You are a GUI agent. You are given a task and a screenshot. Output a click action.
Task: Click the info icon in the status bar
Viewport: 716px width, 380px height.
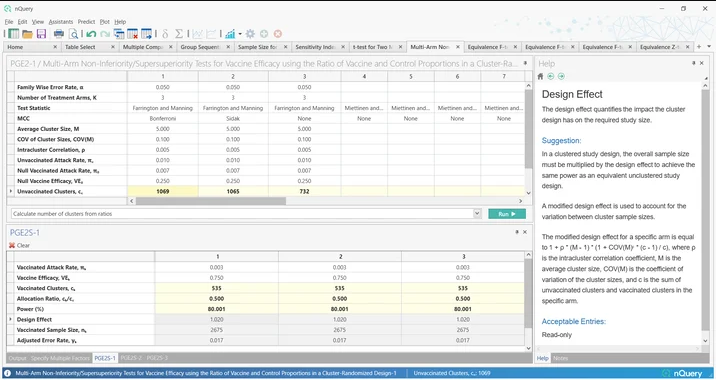pyautogui.click(x=8, y=373)
